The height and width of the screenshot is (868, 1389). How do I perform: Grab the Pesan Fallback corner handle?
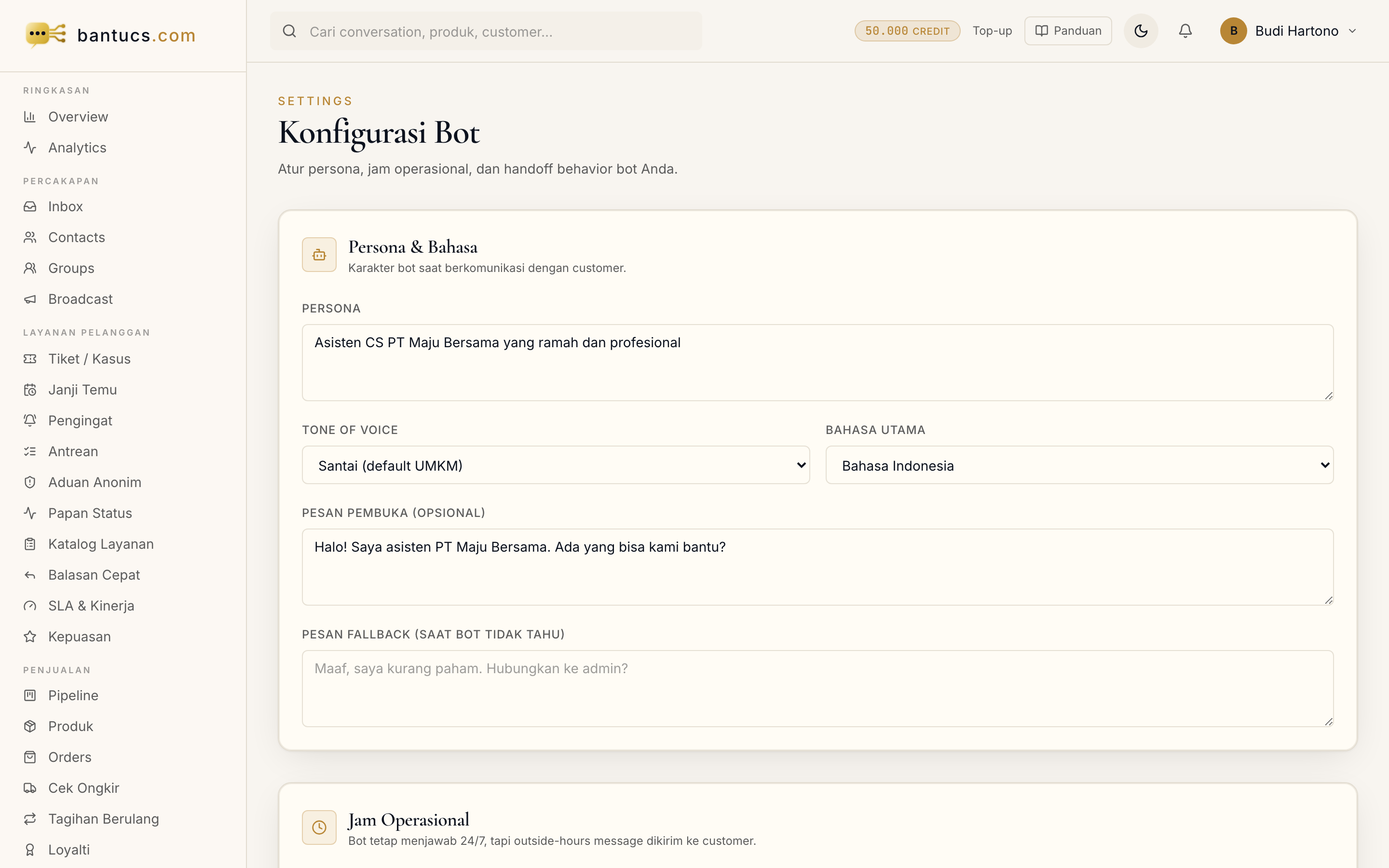(x=1329, y=722)
